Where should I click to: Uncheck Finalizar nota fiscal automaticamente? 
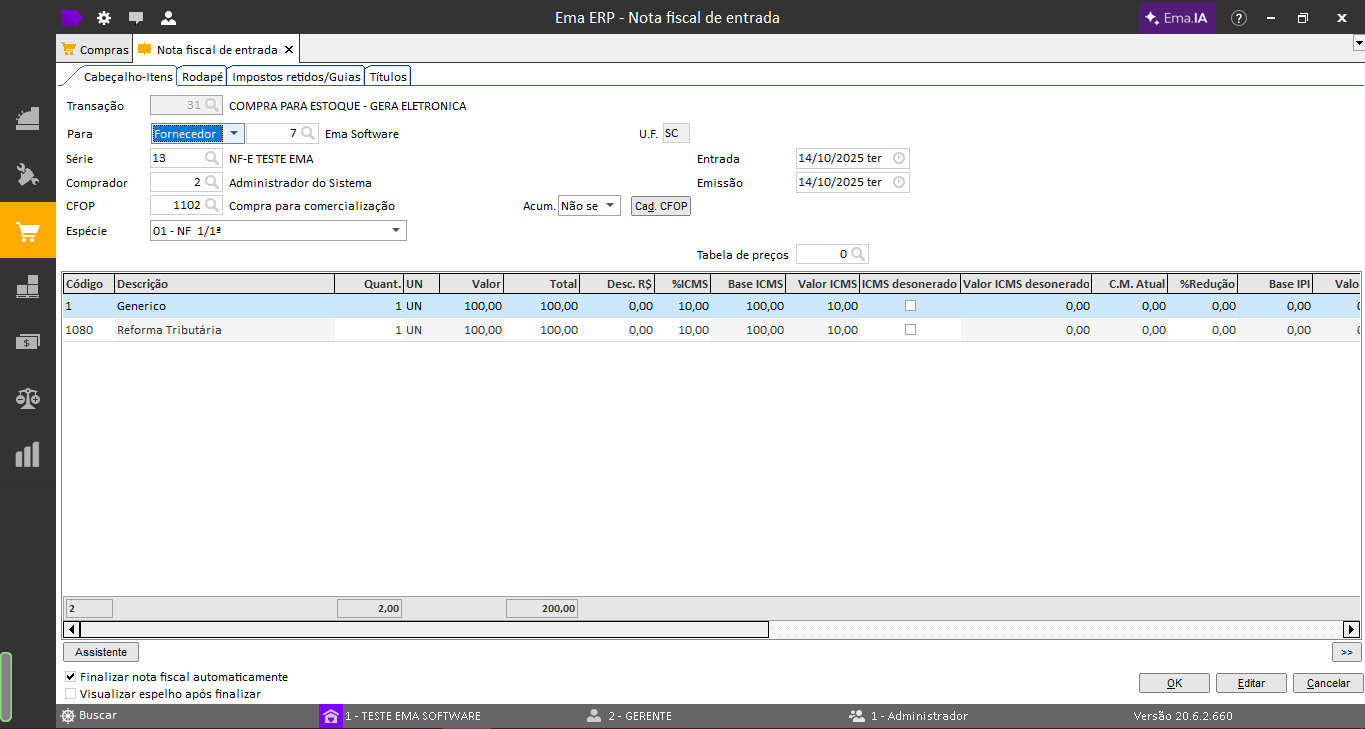click(x=70, y=677)
